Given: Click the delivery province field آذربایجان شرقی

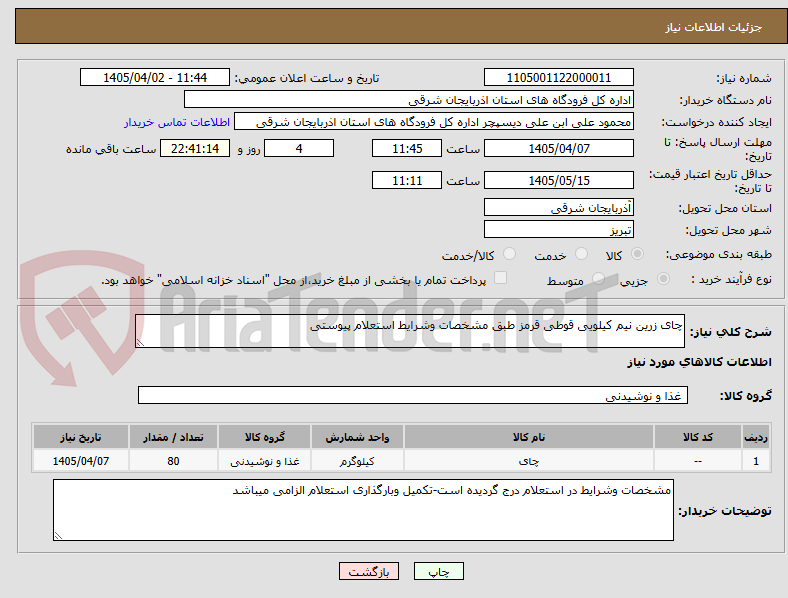Looking at the screenshot, I should [x=558, y=207].
